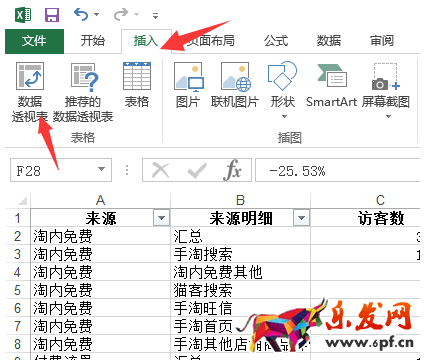Click cell B4 containing 淘内免费其他
The height and width of the screenshot is (363, 424).
(240, 272)
